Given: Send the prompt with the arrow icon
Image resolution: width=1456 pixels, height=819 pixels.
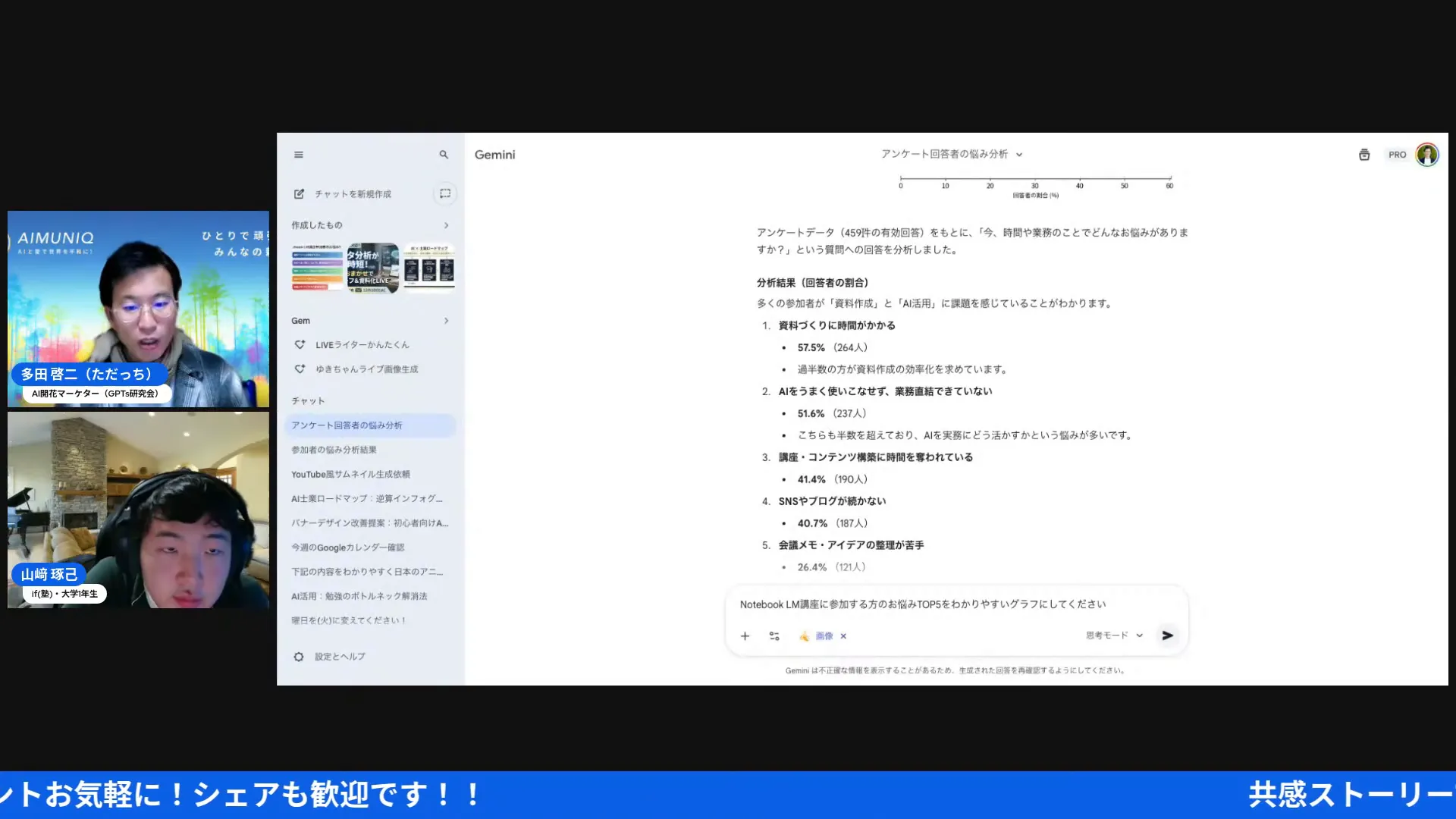Looking at the screenshot, I should click(x=1167, y=635).
